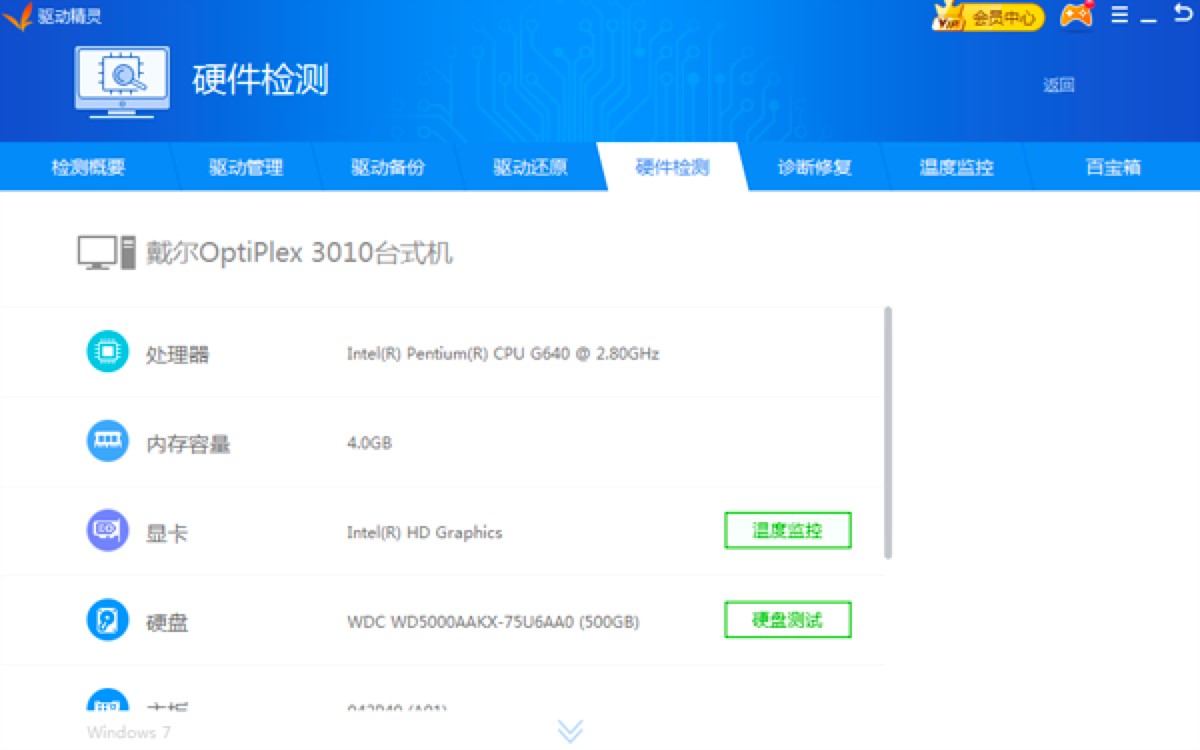Screen dimensions: 1200x750
Task: Switch to the 驱动备份 tab
Action: click(388, 167)
